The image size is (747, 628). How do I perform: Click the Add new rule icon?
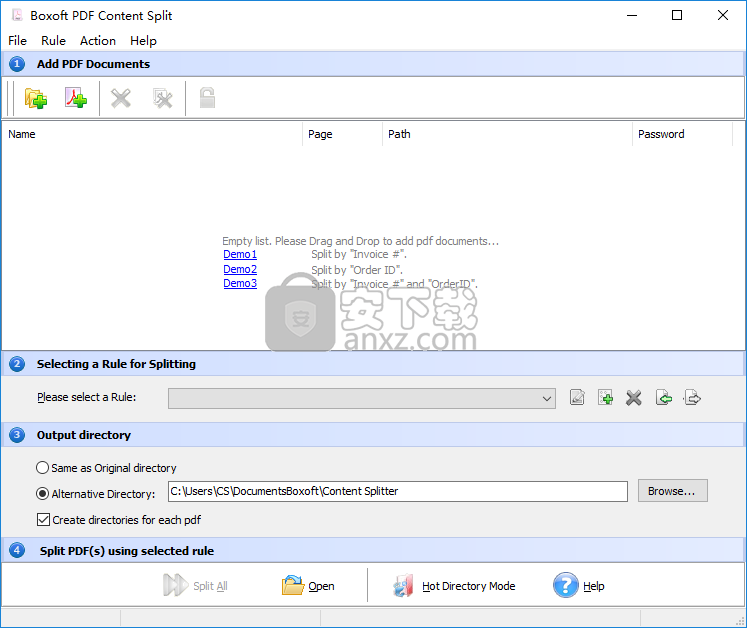coord(605,397)
